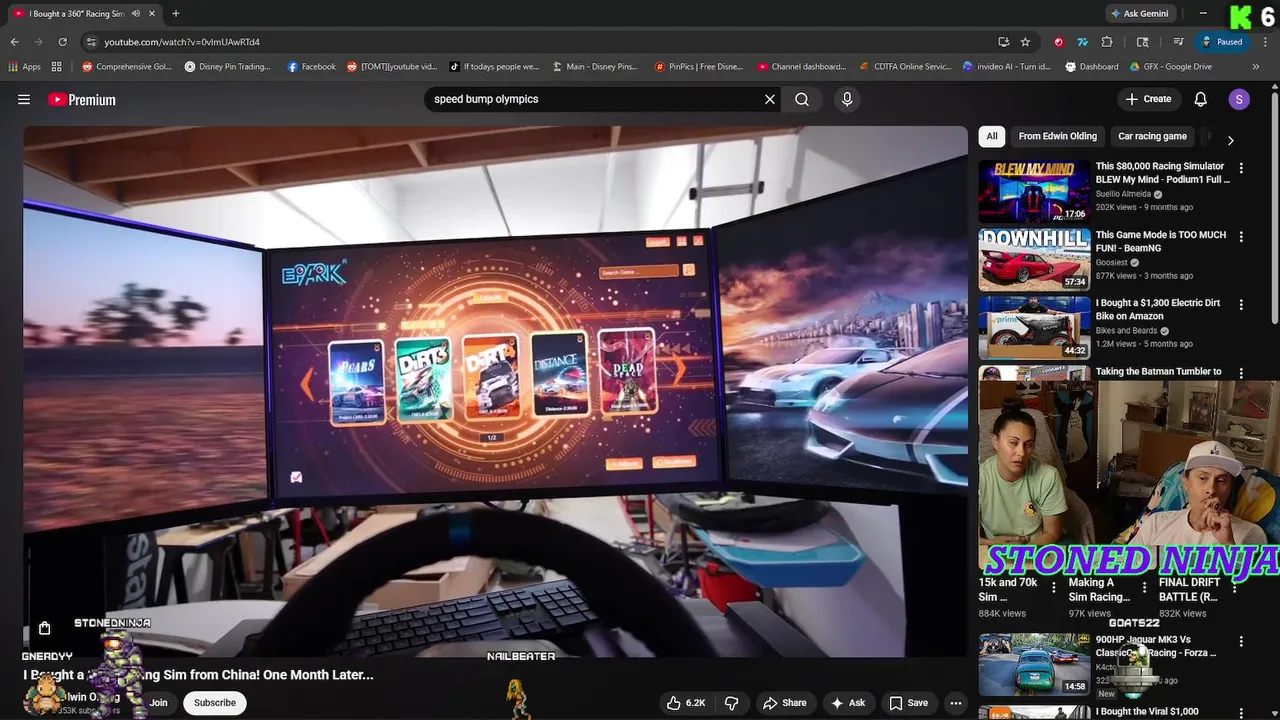Go to YouTube Premium home logo
The width and height of the screenshot is (1280, 720).
[x=82, y=99]
